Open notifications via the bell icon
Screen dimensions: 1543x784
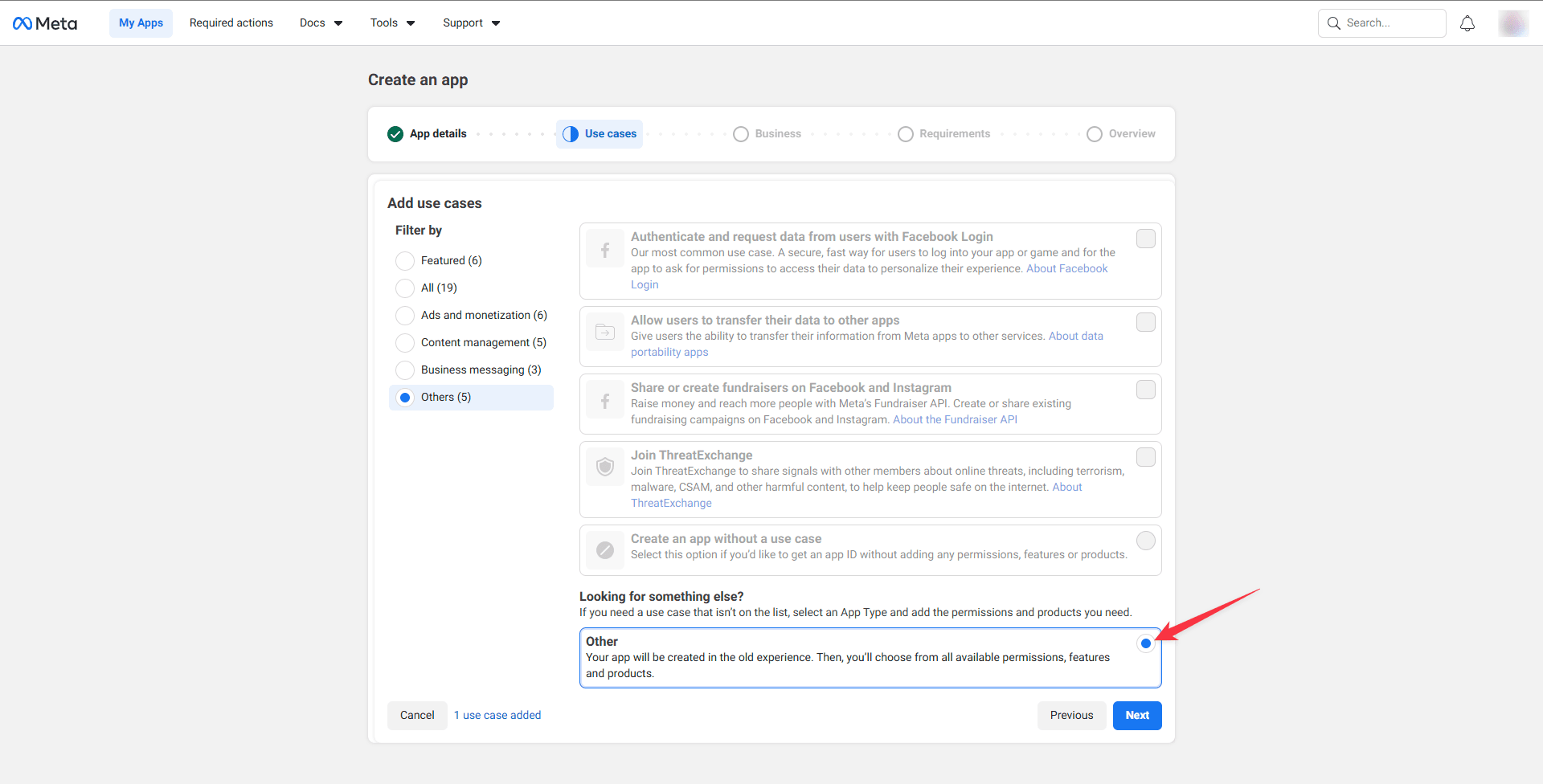click(1467, 22)
